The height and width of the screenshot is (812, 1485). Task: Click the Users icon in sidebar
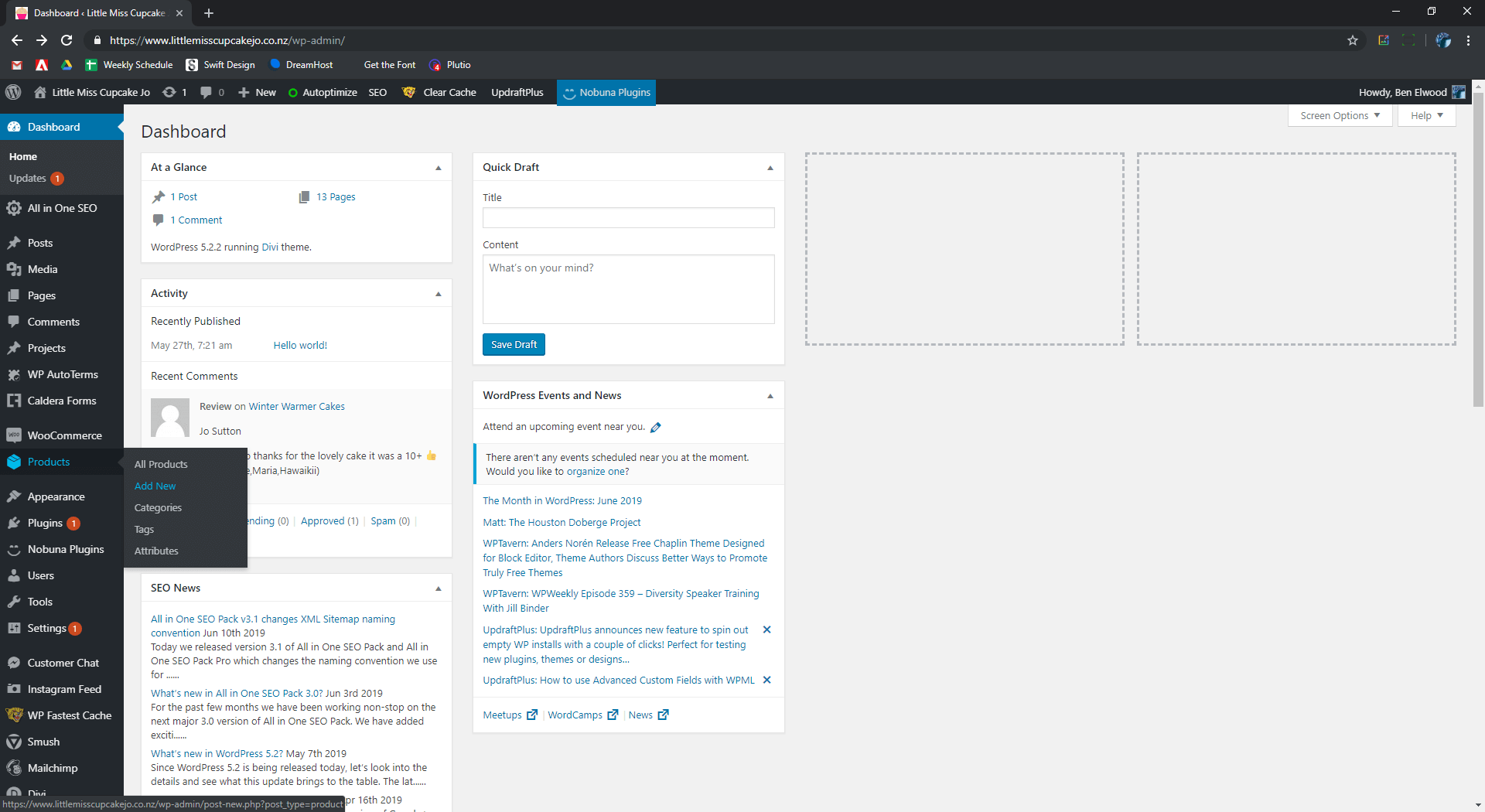tap(14, 575)
